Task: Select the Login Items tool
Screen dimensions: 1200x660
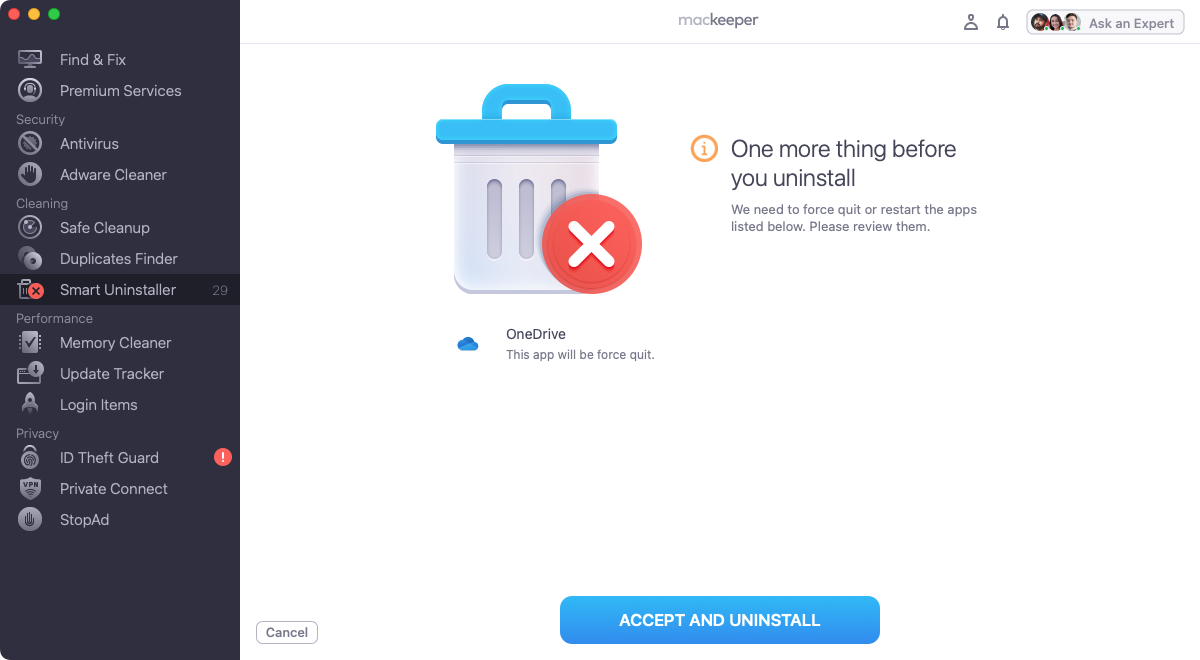Action: click(100, 404)
